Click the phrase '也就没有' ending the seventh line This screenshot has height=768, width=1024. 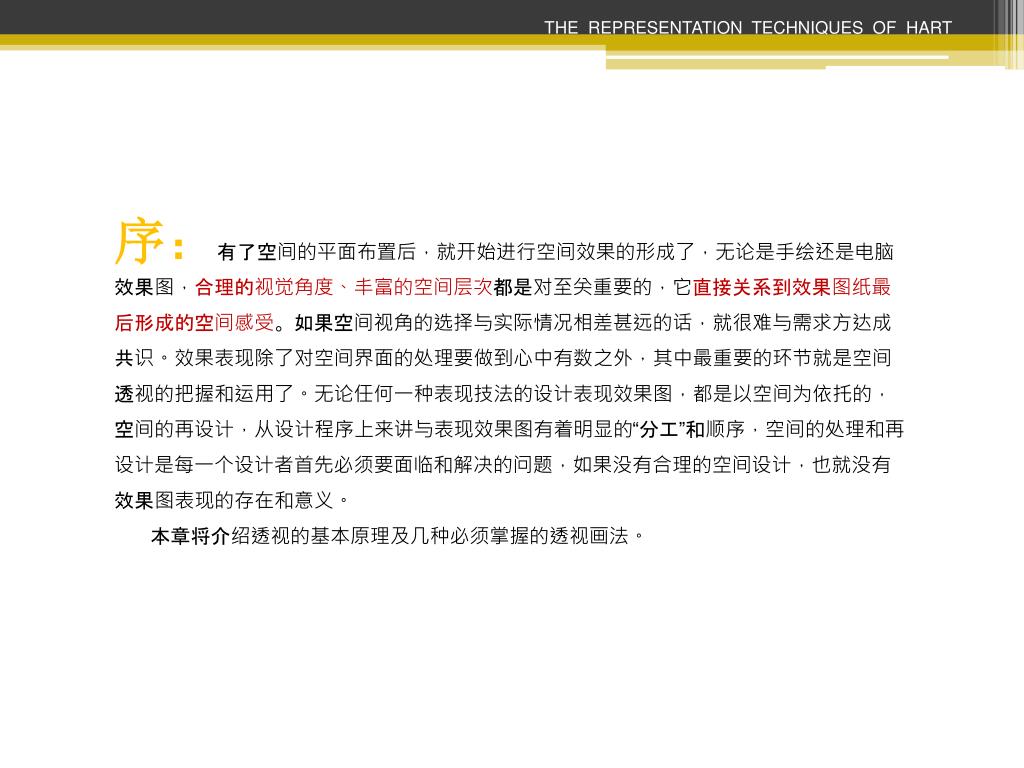tap(852, 465)
